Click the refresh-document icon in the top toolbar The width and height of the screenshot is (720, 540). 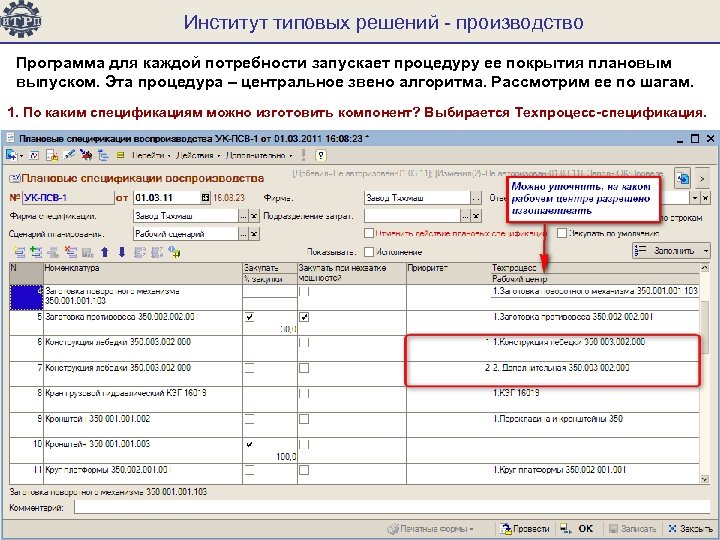coord(34,155)
